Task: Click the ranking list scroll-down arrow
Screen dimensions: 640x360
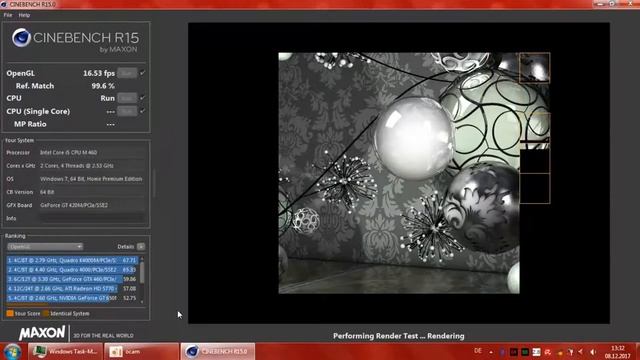Action: pyautogui.click(x=142, y=302)
